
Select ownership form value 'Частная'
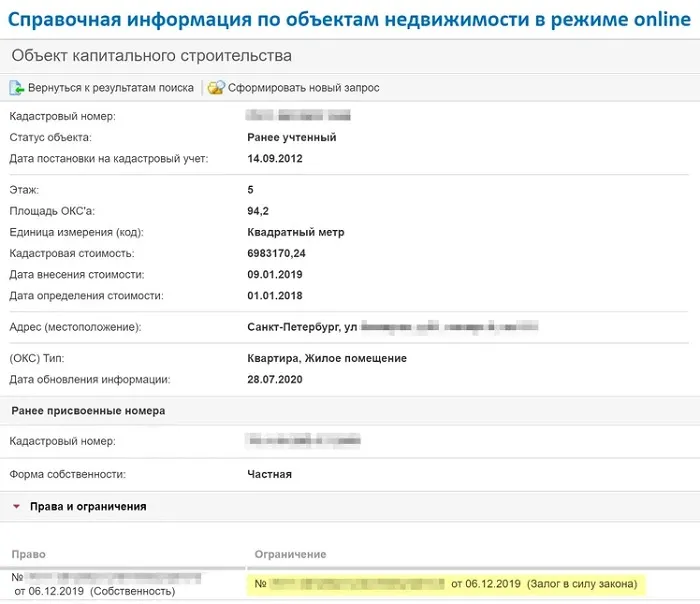pyautogui.click(x=269, y=474)
